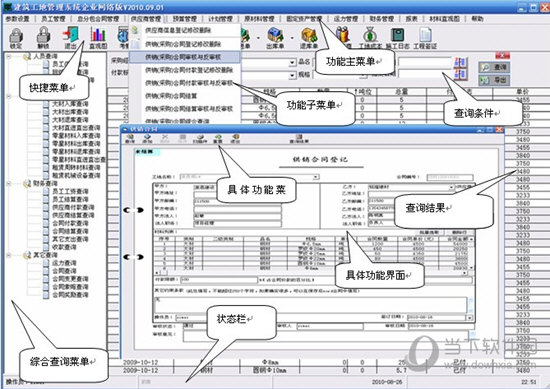Click the 查询 search button
This screenshot has width=550, height=389.
(494, 67)
